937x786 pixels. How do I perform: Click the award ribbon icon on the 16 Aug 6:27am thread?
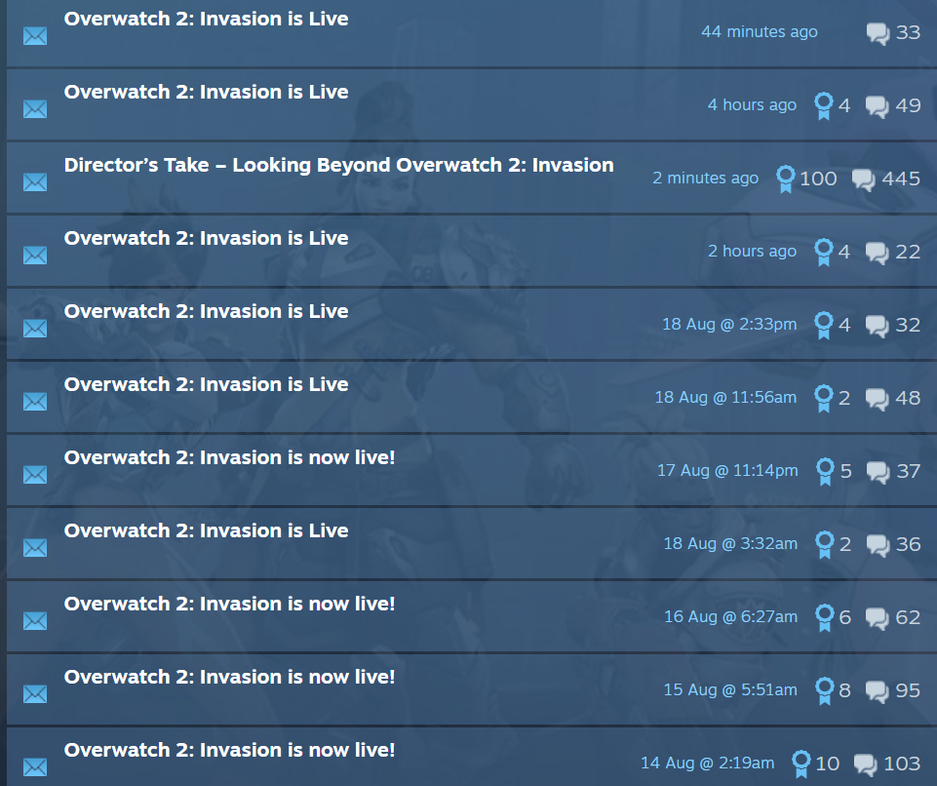tap(825, 617)
